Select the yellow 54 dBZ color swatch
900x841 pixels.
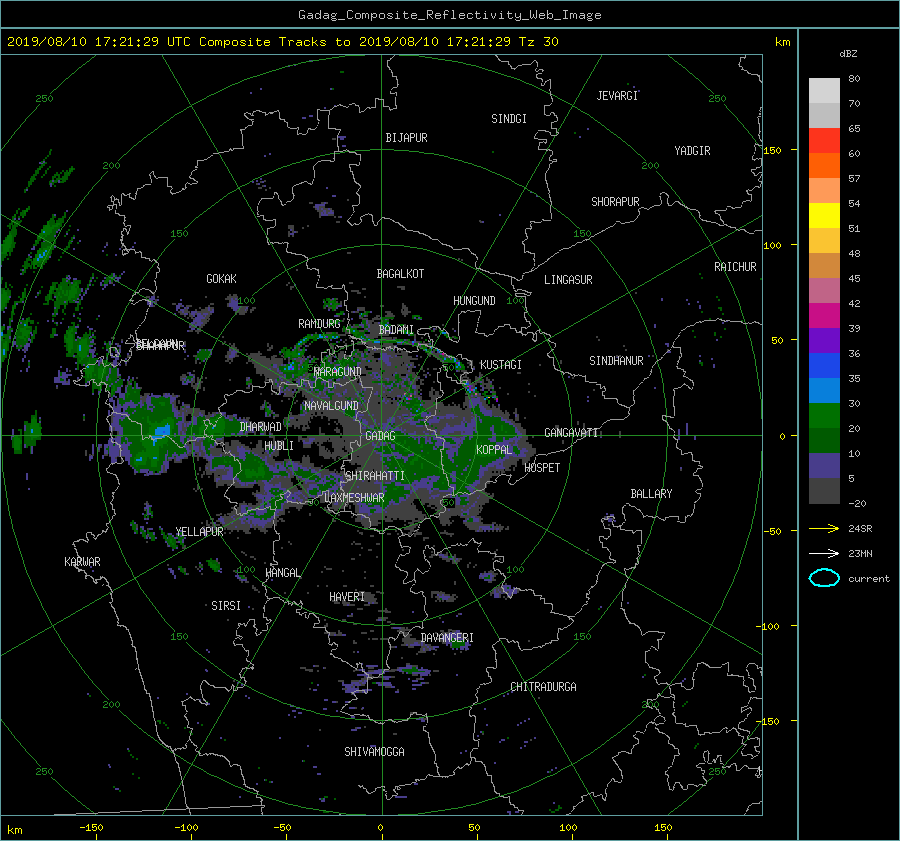click(x=824, y=215)
